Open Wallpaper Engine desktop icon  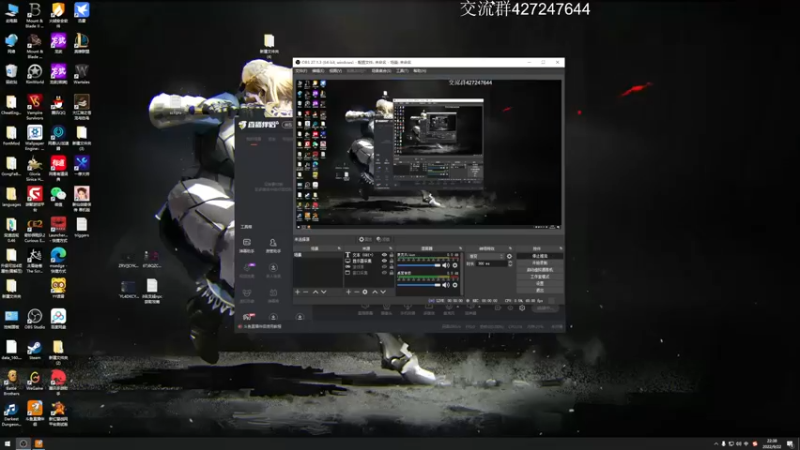pyautogui.click(x=35, y=137)
